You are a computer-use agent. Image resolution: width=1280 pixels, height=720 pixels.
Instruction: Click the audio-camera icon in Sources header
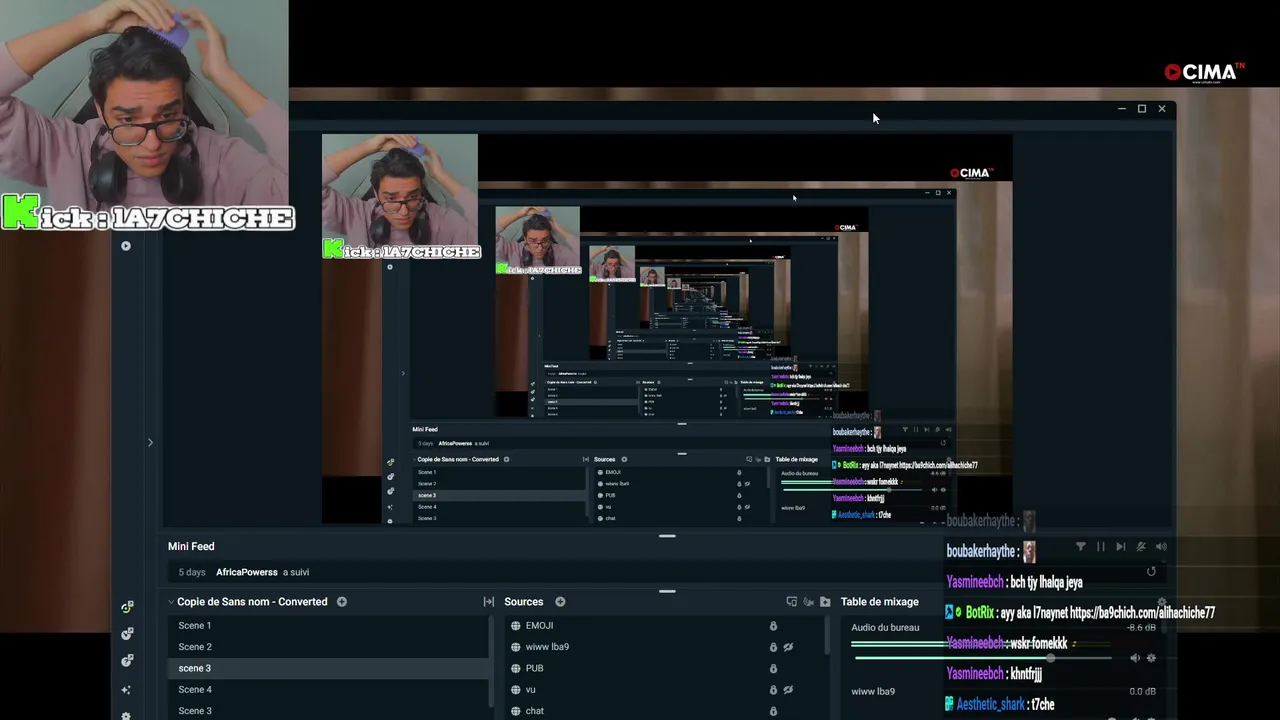tap(809, 602)
